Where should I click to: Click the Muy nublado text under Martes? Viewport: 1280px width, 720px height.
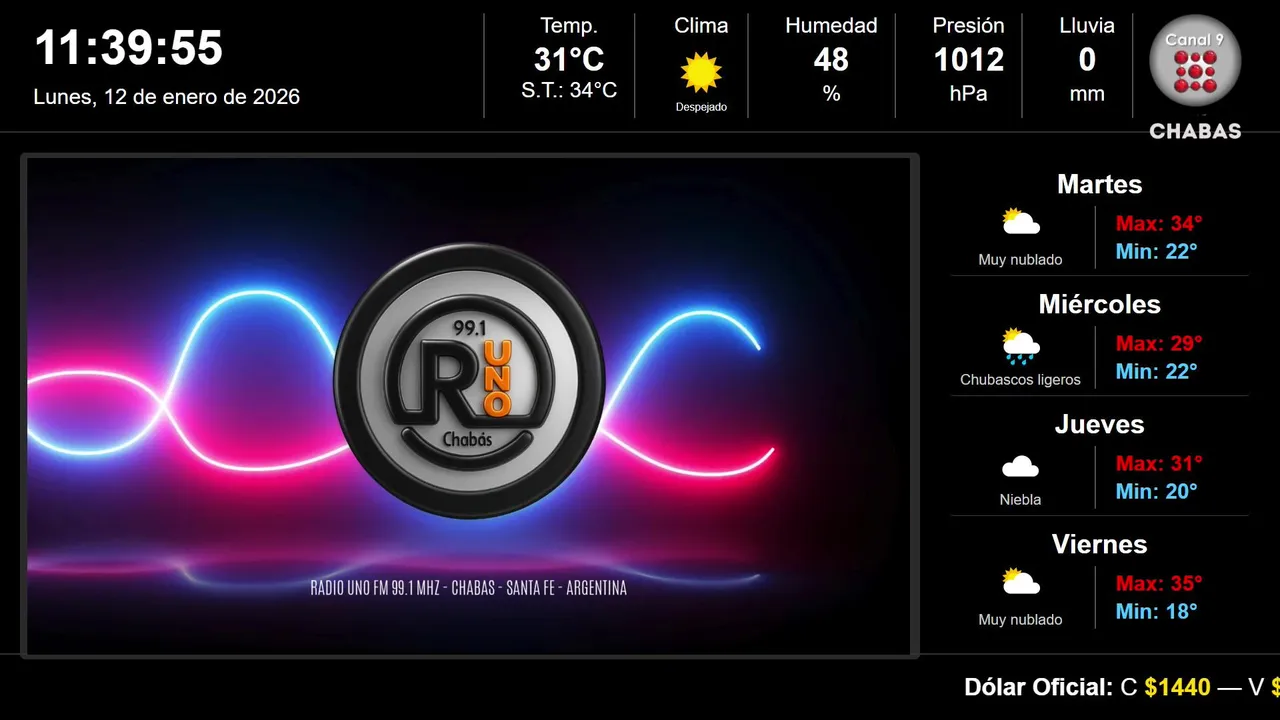pyautogui.click(x=1020, y=260)
